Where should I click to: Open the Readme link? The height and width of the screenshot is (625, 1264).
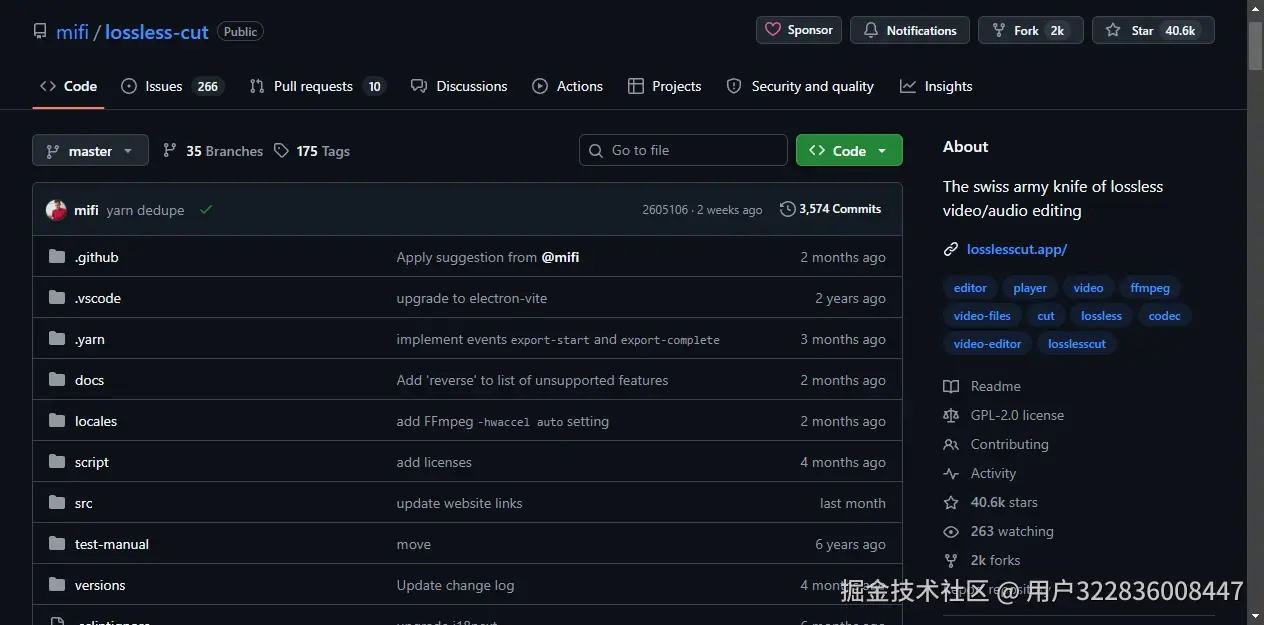click(982, 386)
